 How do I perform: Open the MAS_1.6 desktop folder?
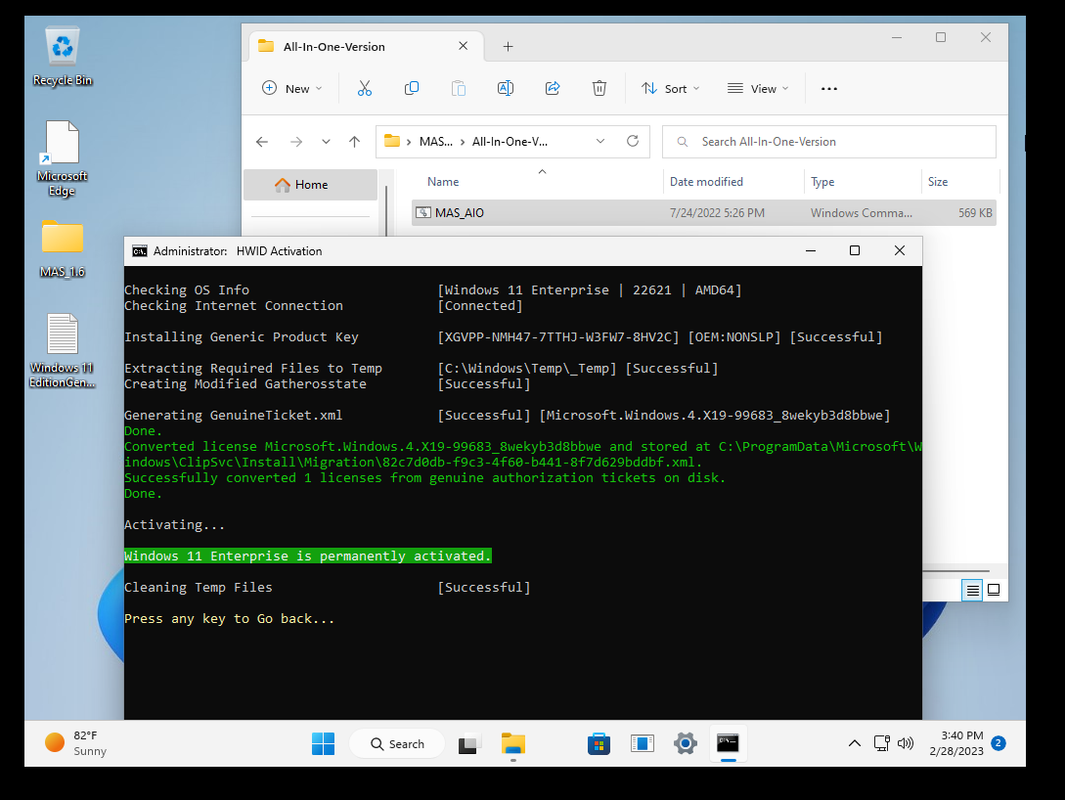tap(62, 249)
